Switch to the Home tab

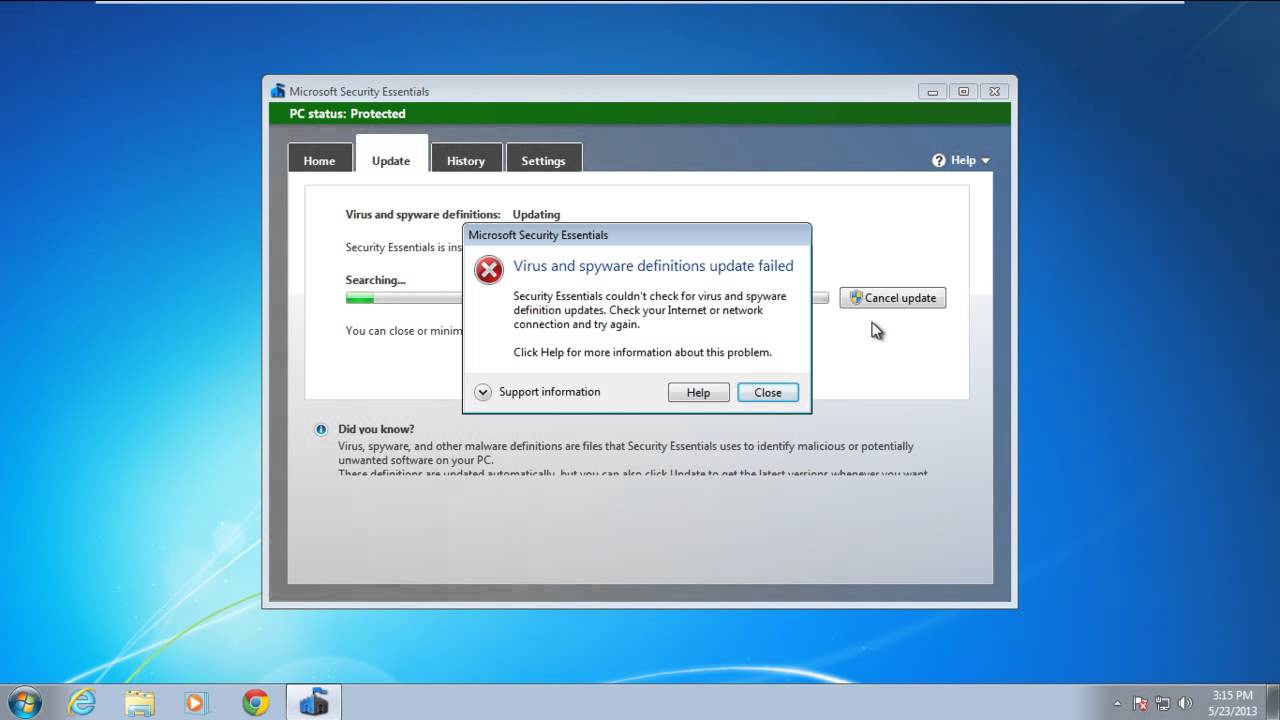tap(320, 160)
